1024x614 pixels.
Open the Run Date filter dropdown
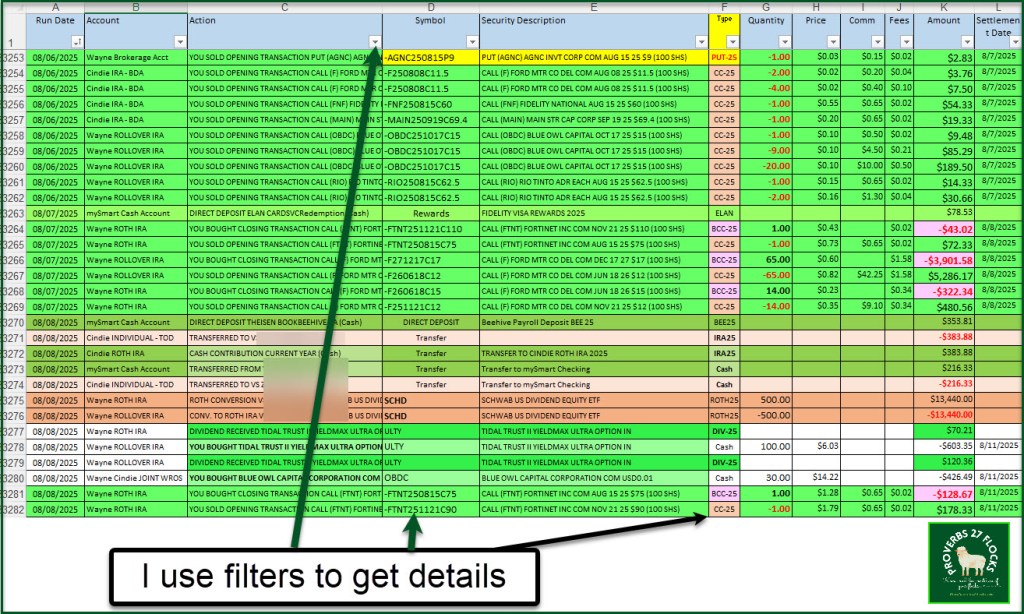(76, 42)
